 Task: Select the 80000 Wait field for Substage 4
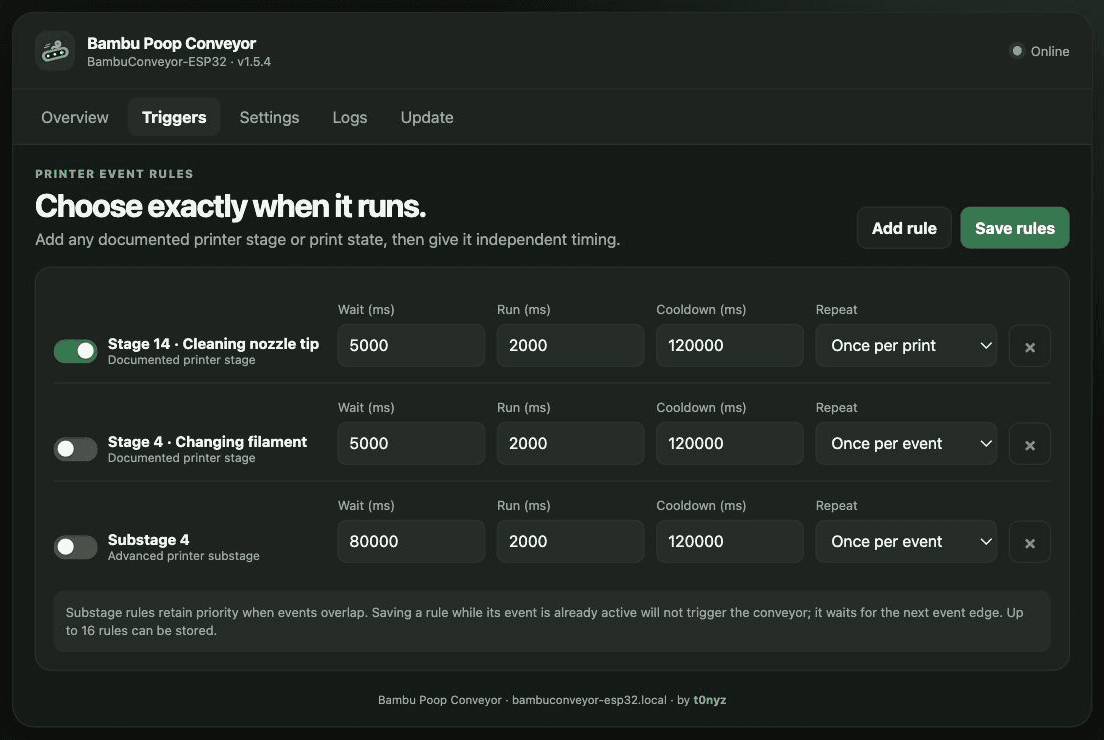click(x=411, y=541)
